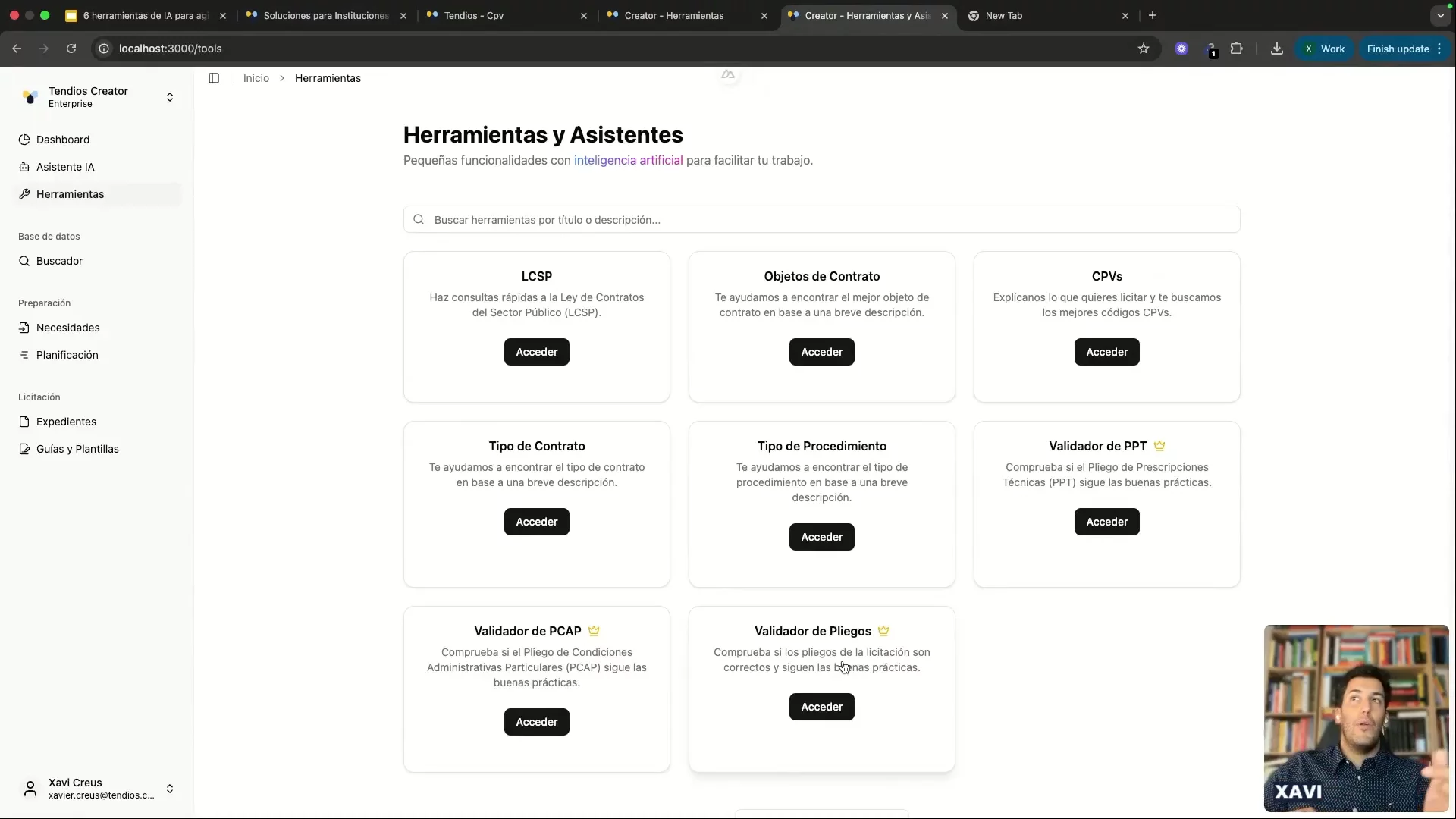The width and height of the screenshot is (1456, 819).
Task: Click Acceder on the LCSP card
Action: [x=536, y=352]
